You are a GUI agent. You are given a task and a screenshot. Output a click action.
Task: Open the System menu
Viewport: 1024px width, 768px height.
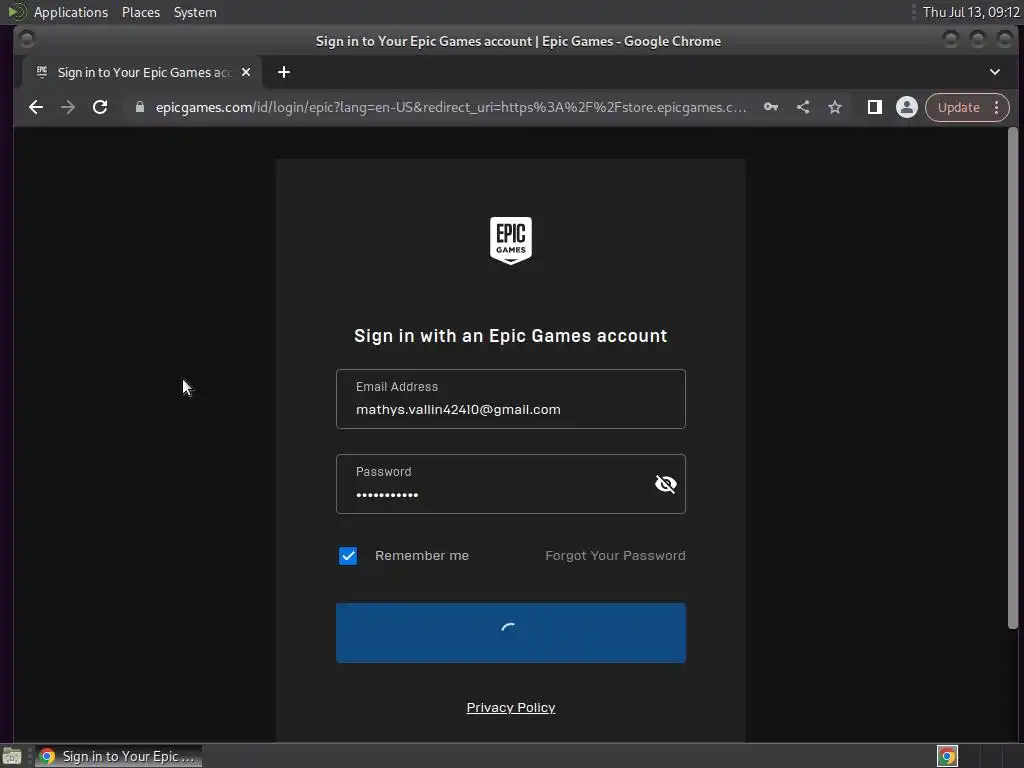(x=195, y=12)
